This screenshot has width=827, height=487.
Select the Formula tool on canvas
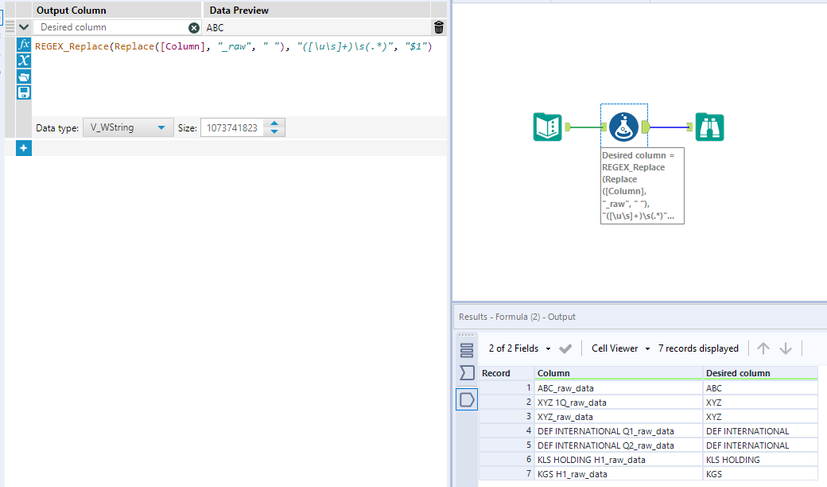[x=623, y=127]
